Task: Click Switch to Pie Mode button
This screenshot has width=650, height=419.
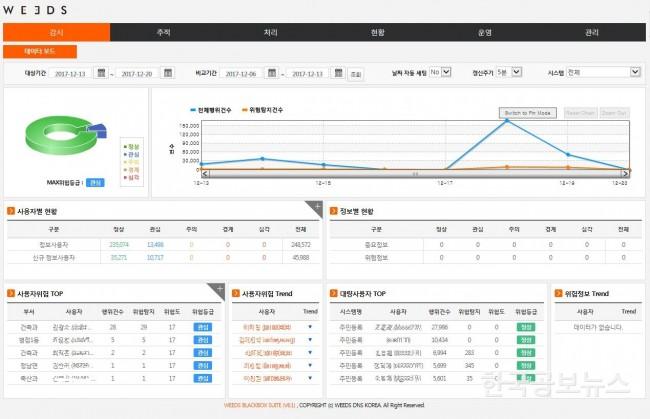Action: coord(528,113)
